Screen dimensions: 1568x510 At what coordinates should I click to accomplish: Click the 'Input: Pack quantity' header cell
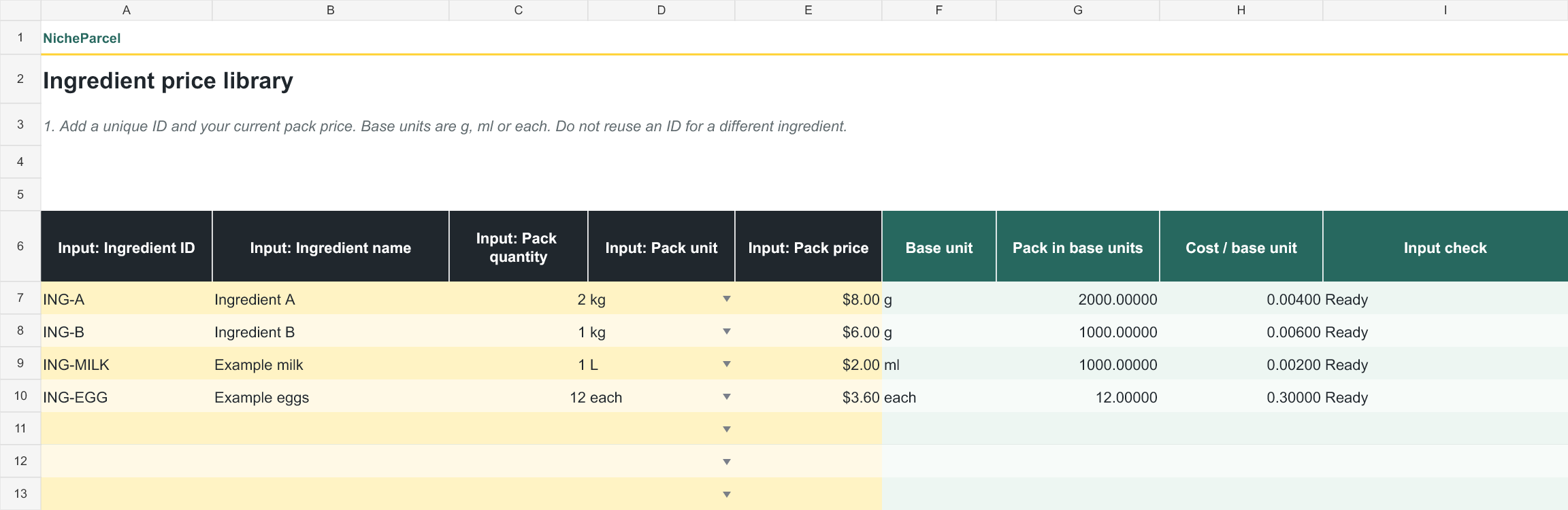pyautogui.click(x=519, y=246)
